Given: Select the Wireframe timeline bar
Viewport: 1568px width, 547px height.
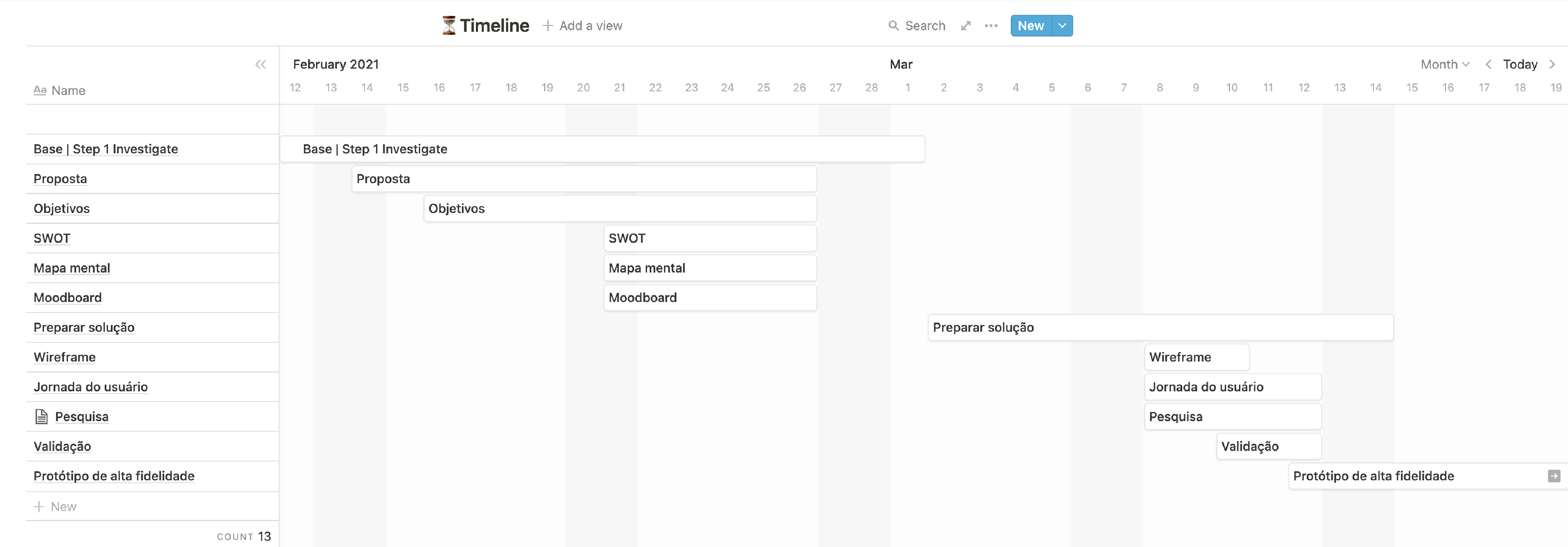Looking at the screenshot, I should click(1197, 357).
